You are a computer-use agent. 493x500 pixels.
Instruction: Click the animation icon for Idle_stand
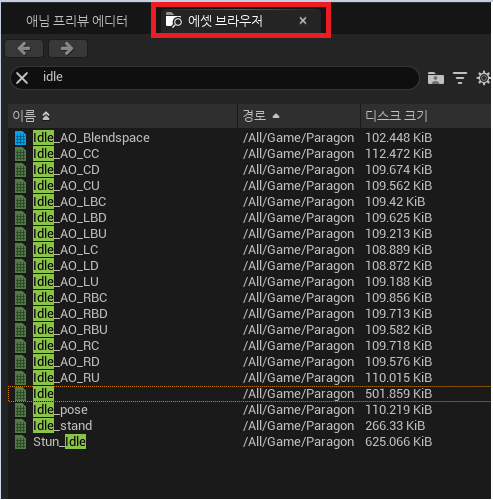(20, 426)
